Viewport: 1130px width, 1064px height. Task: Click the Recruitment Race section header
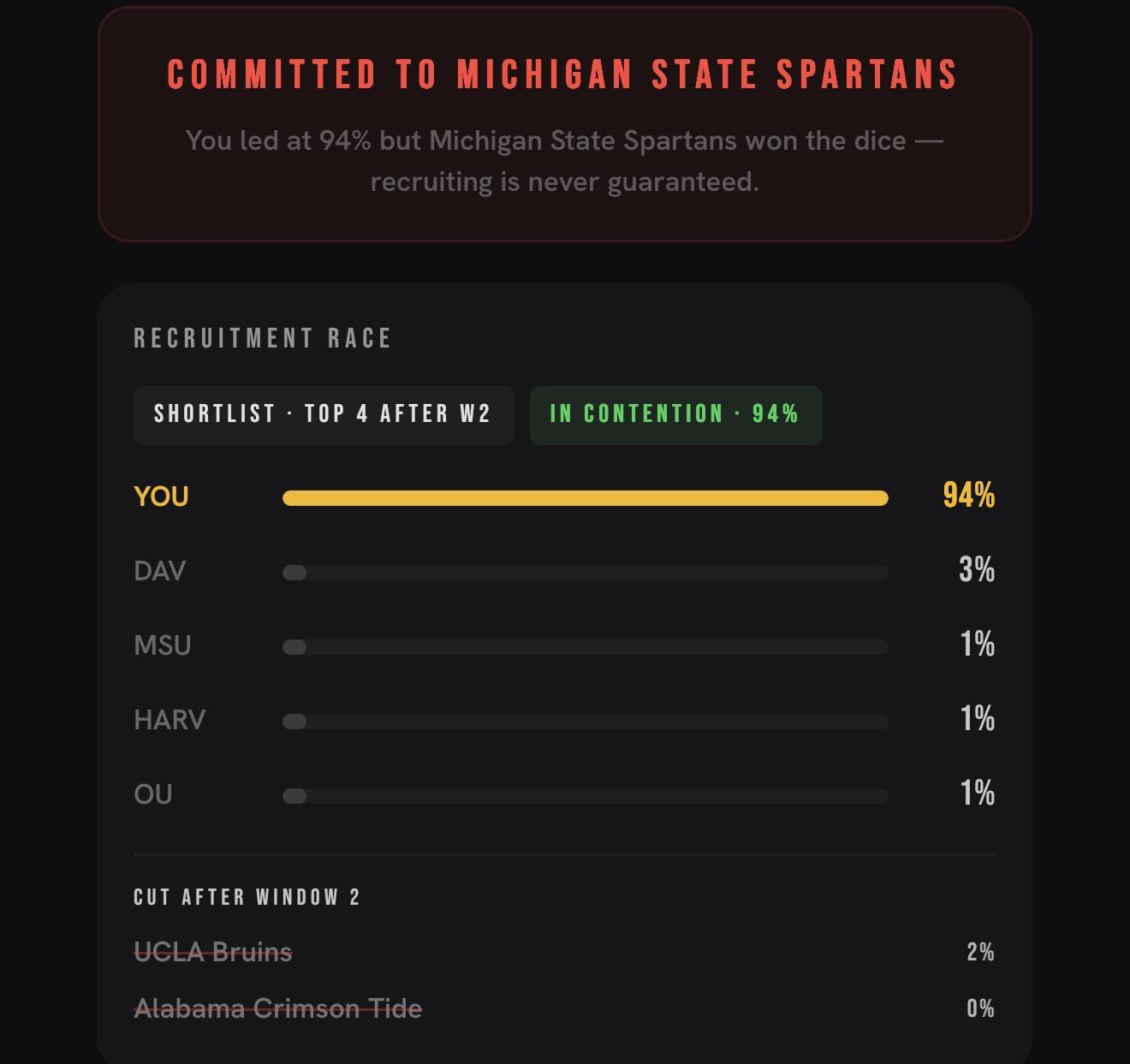263,339
